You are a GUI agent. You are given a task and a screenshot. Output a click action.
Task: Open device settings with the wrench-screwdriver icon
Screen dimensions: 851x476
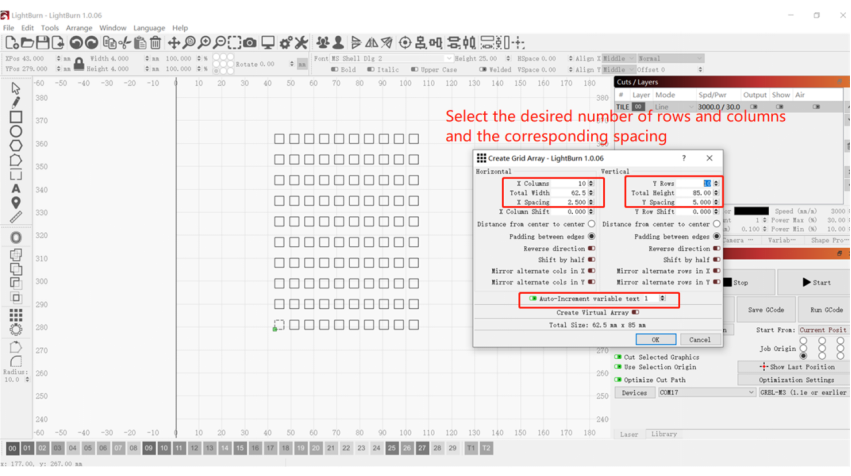point(301,43)
